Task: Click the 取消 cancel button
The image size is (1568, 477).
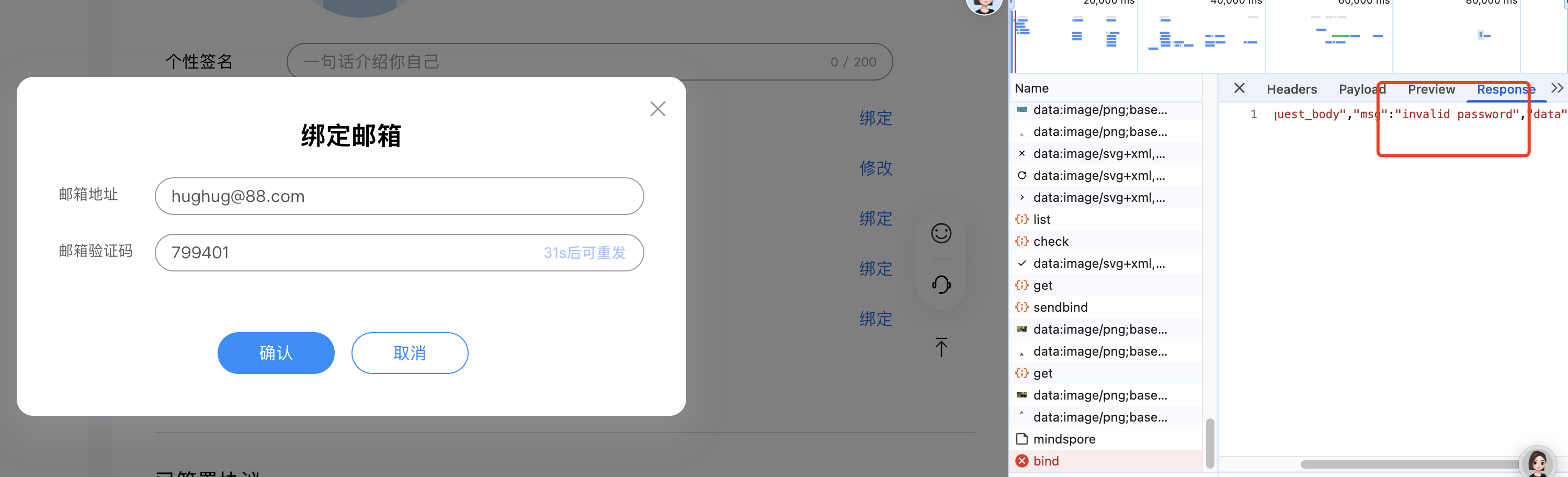Action: (409, 353)
